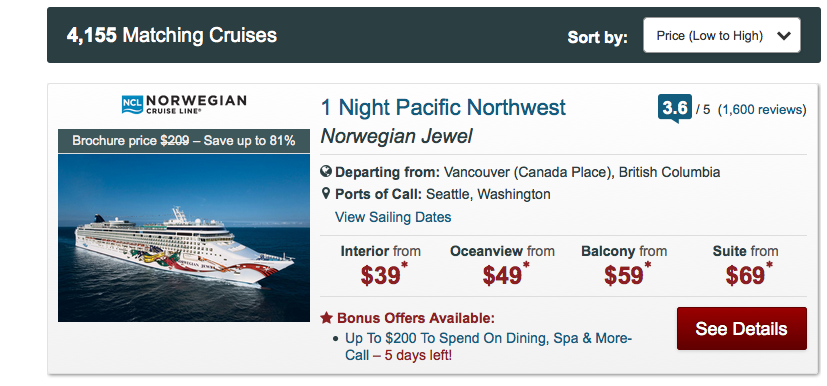The image size is (827, 386).
Task: Click the 4,155 Matching Cruises heading
Action: coord(171,35)
